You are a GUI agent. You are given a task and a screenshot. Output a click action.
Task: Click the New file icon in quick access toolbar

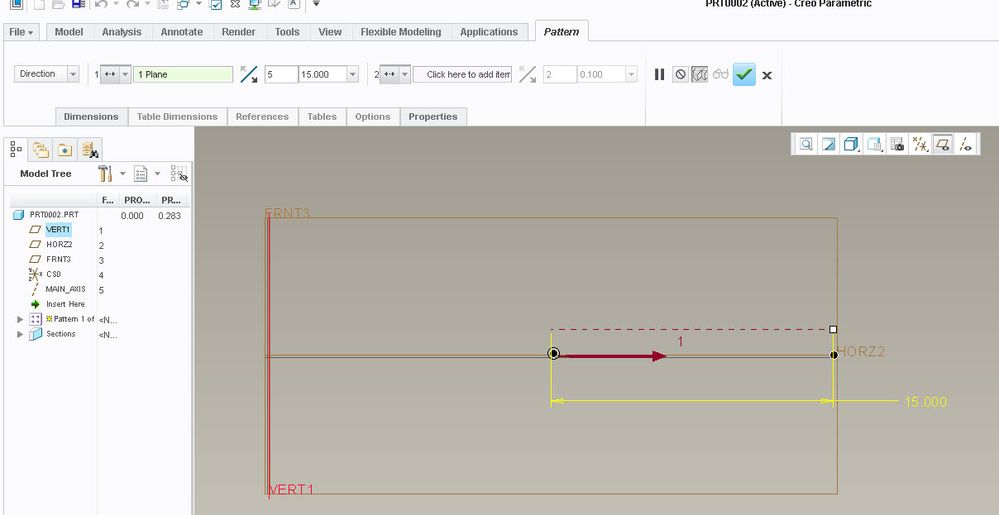[40, 4]
